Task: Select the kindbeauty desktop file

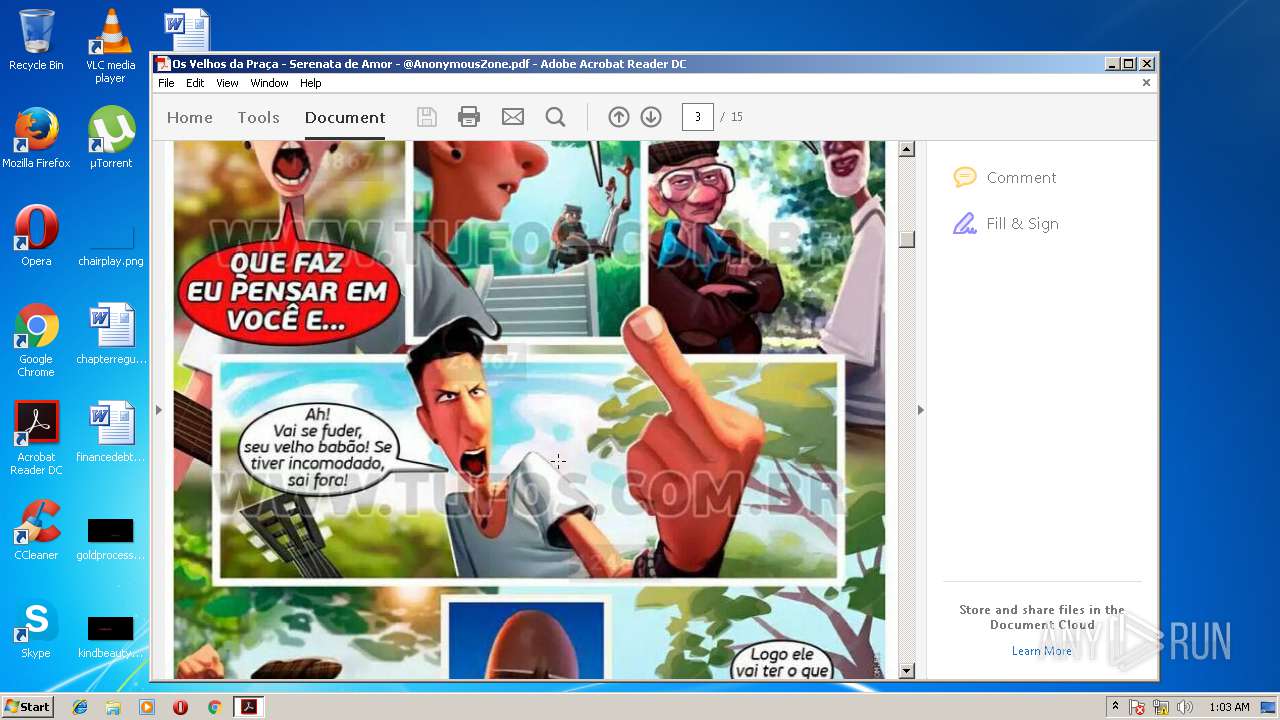Action: [110, 636]
